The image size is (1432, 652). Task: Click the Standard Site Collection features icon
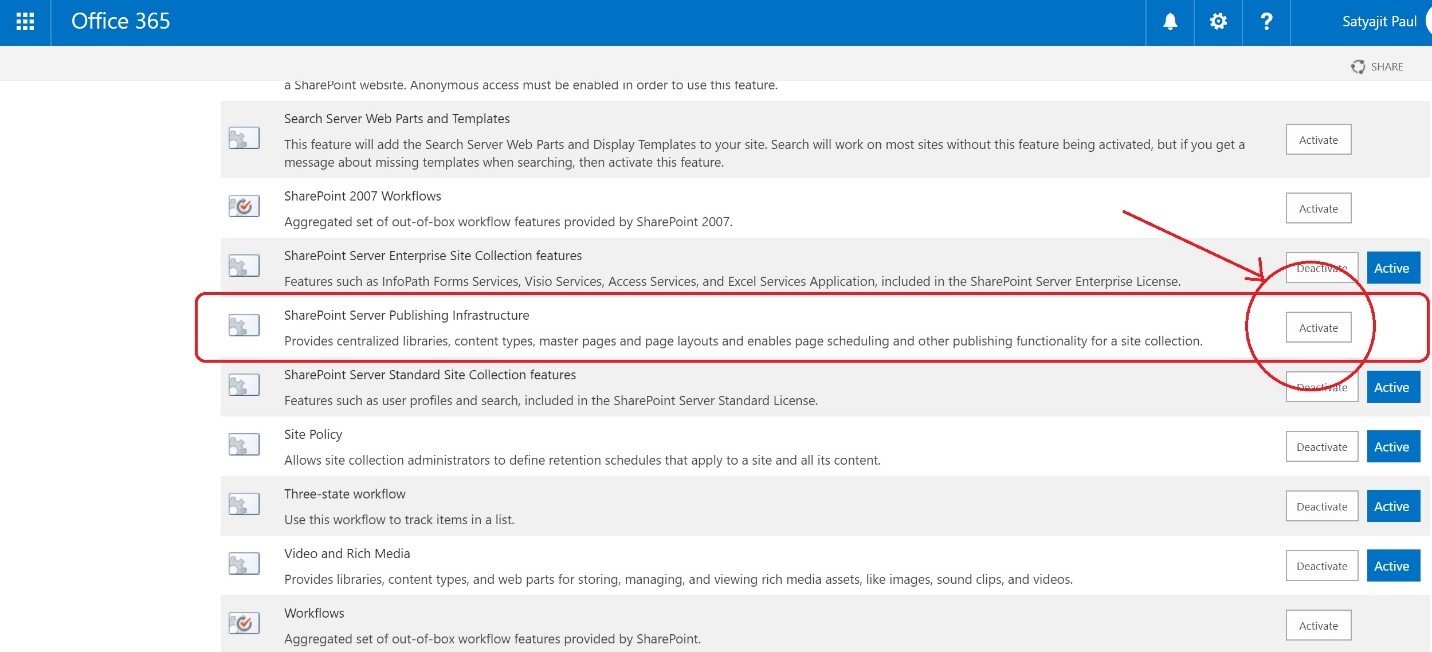244,386
